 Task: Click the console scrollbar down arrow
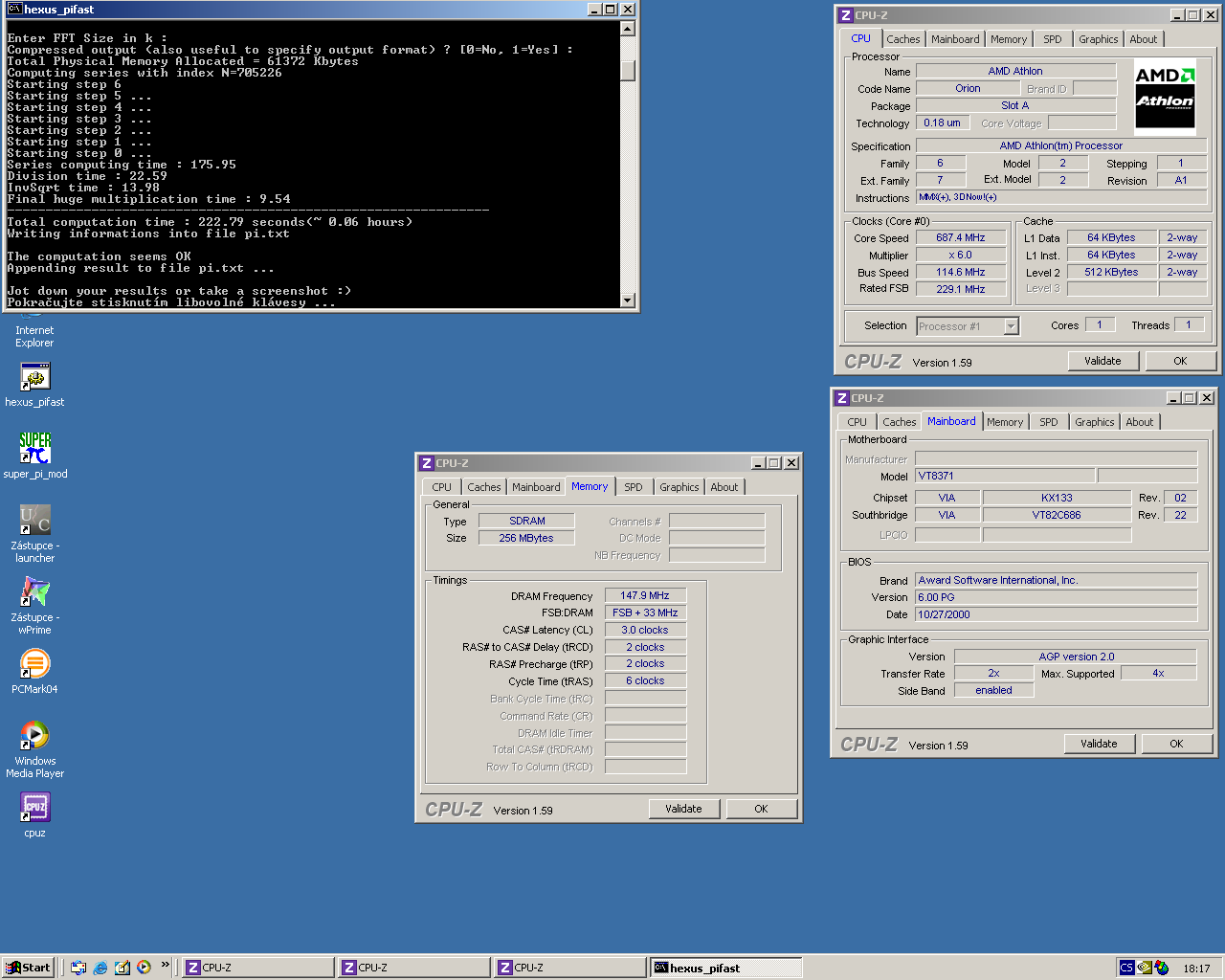628,300
